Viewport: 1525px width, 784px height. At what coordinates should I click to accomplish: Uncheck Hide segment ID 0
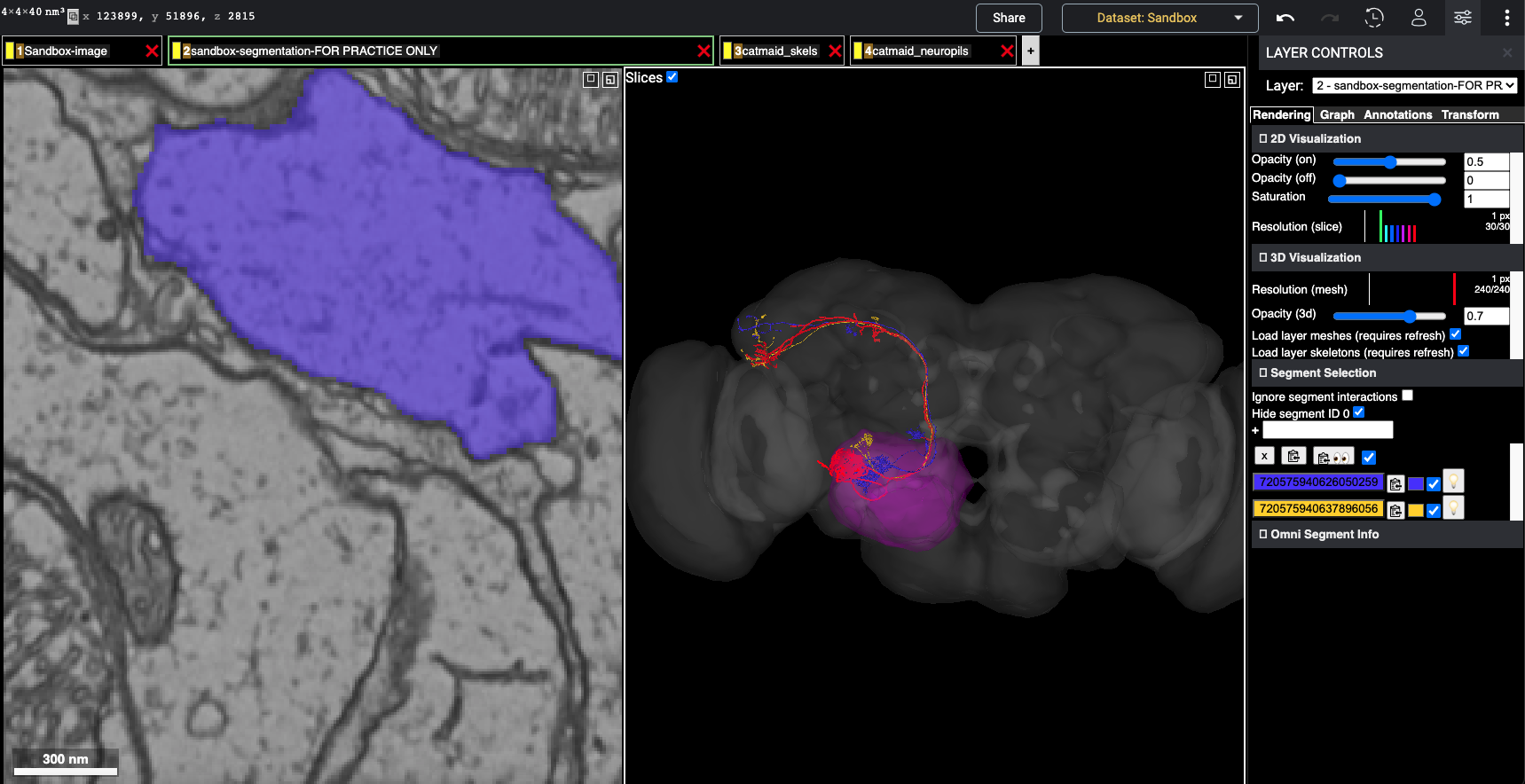pyautogui.click(x=1358, y=412)
